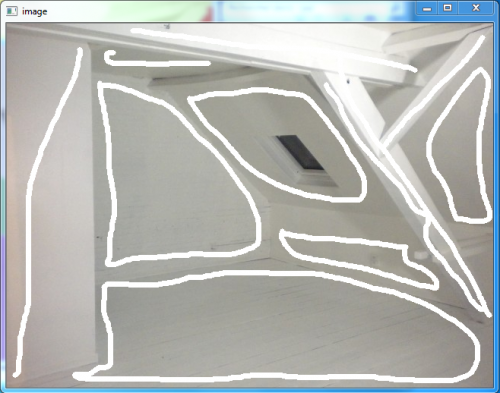Close the image window
The height and width of the screenshot is (393, 500).
click(476, 8)
